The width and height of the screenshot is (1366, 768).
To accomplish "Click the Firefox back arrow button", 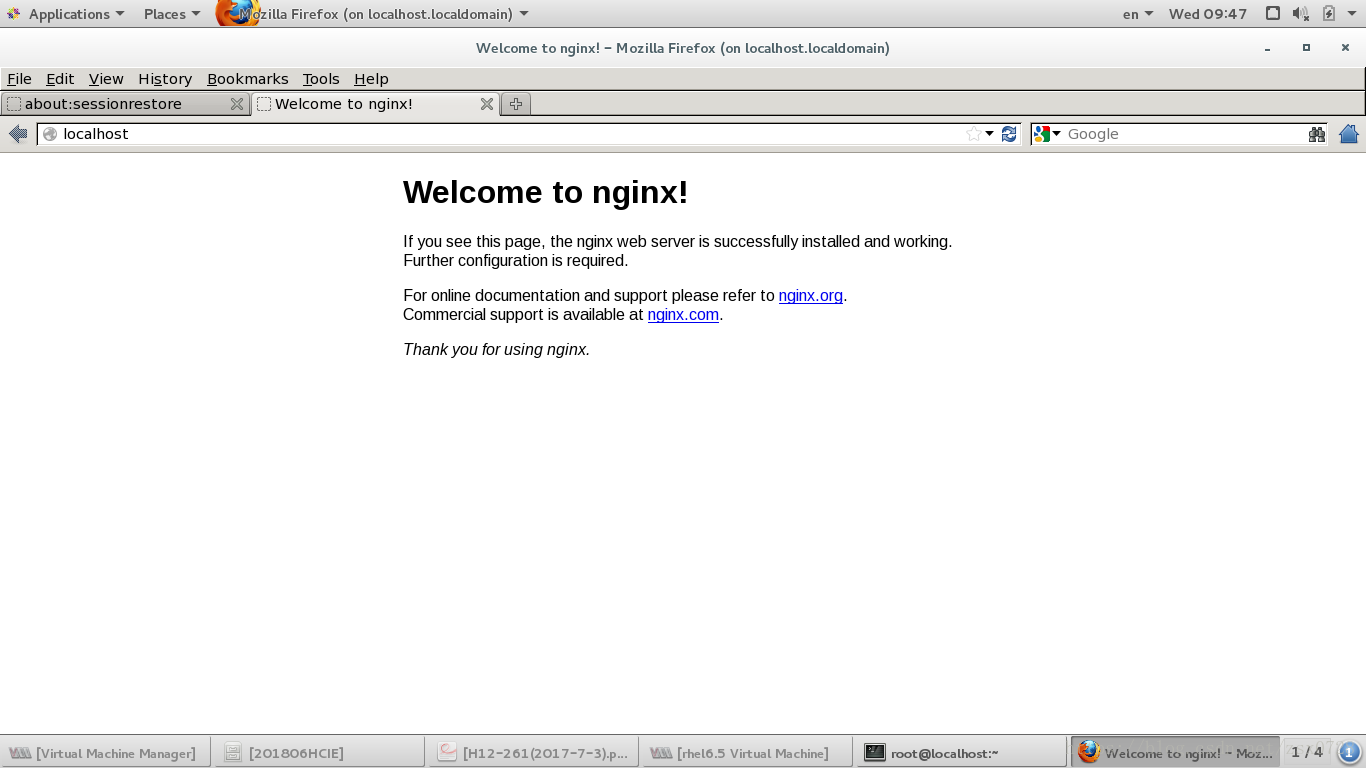I will 18,134.
